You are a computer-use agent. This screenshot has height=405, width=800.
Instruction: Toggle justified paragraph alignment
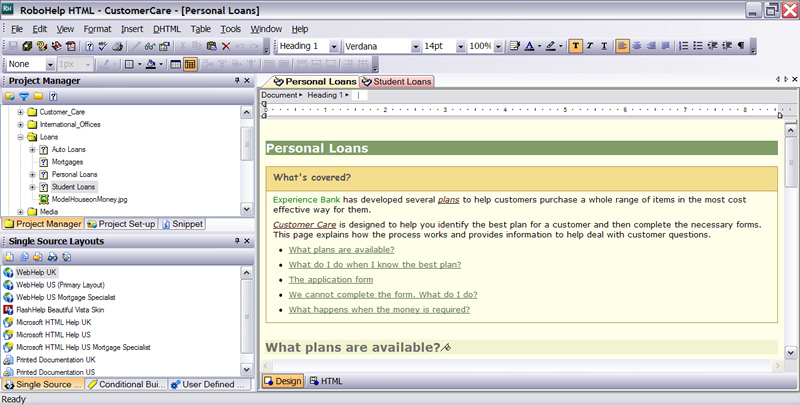pos(665,46)
